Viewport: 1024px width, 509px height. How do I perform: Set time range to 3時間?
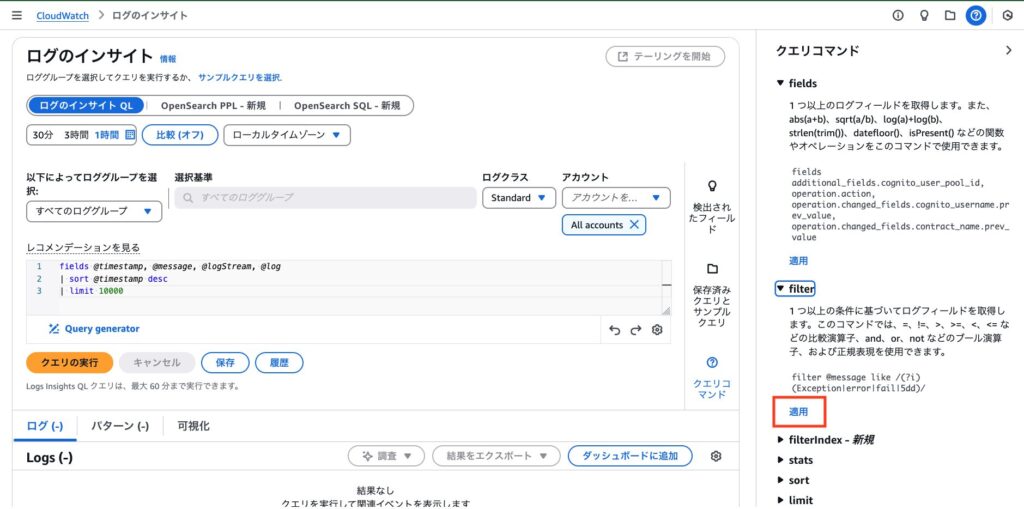click(x=76, y=135)
